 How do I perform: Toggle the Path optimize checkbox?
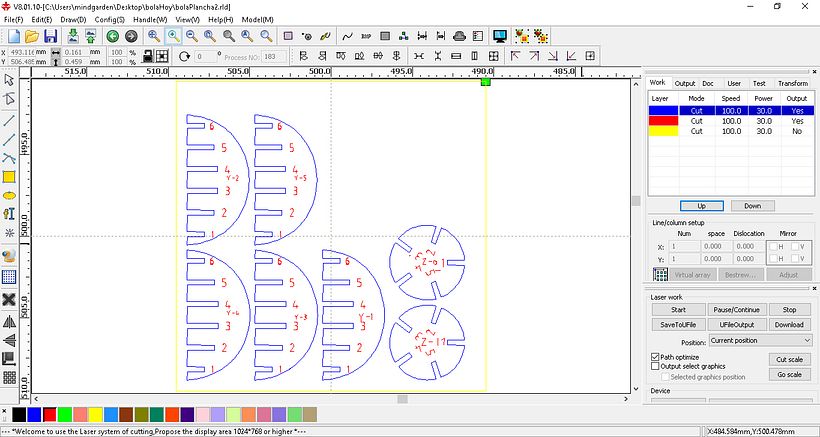tap(655, 357)
